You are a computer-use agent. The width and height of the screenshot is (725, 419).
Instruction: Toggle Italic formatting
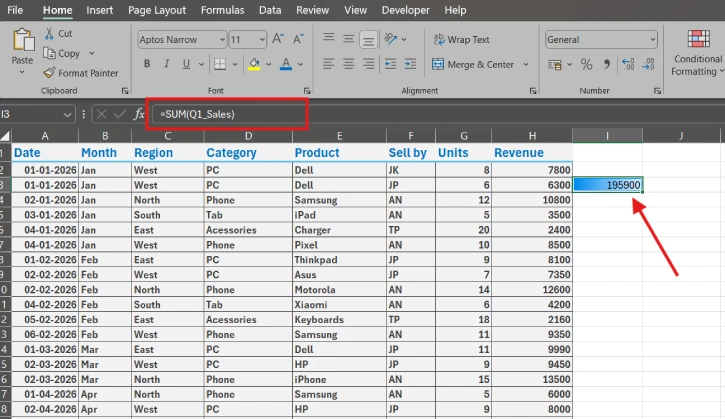[x=166, y=64]
